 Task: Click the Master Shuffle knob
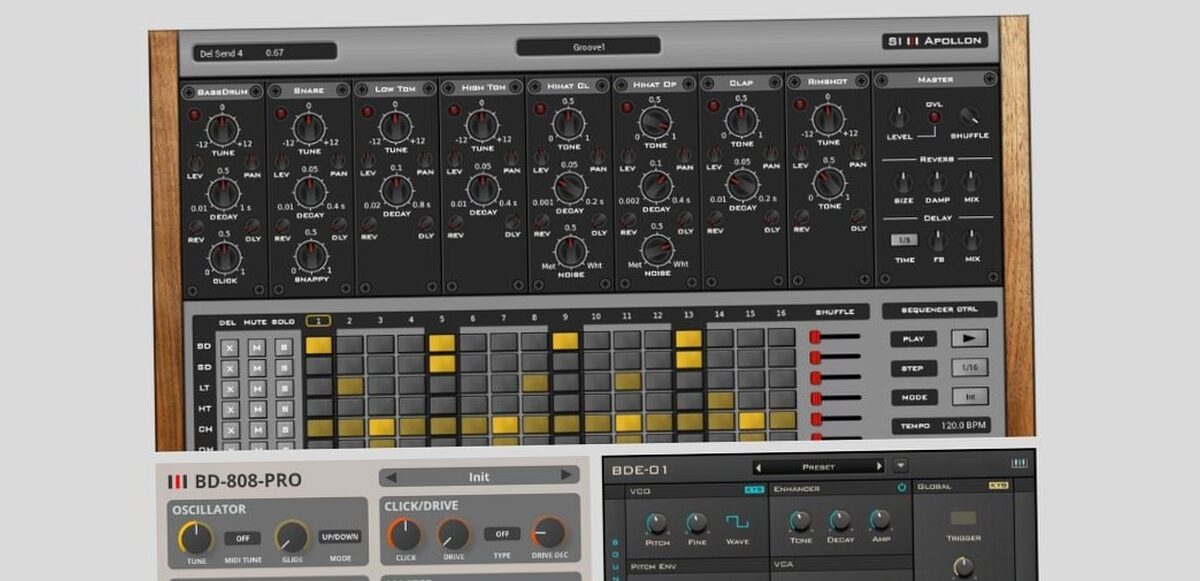tap(969, 116)
